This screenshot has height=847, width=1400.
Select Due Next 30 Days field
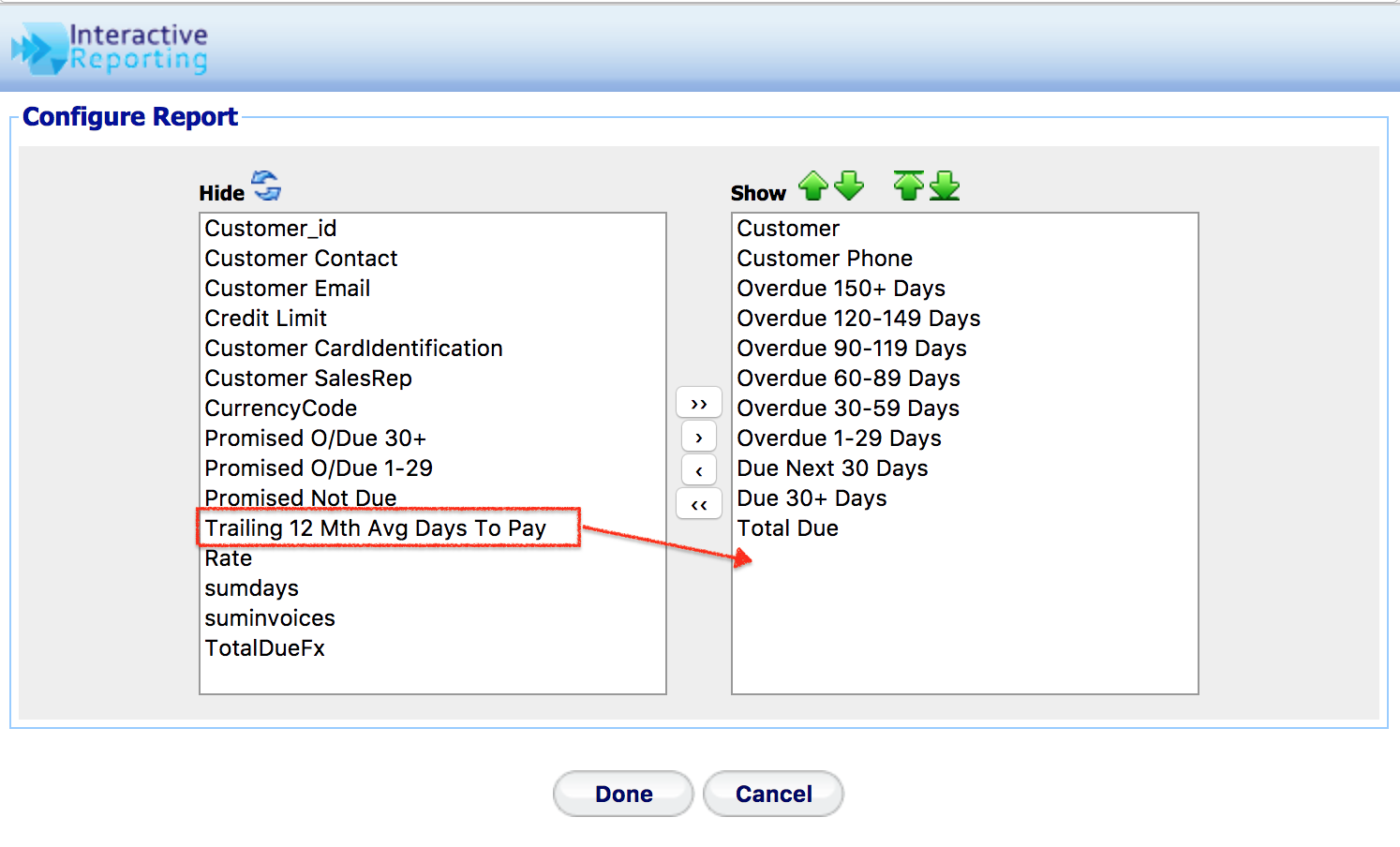click(965, 468)
